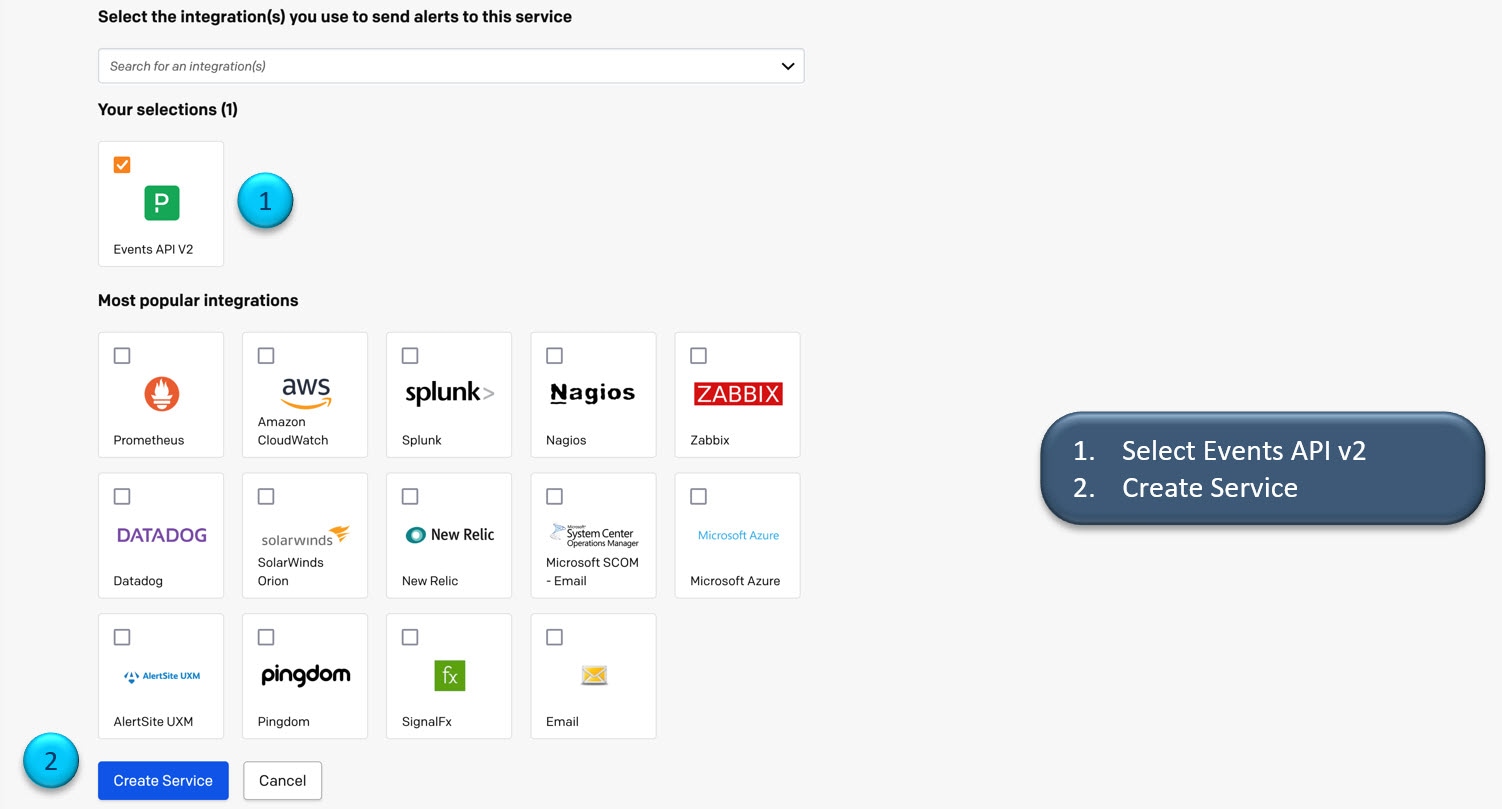The height and width of the screenshot is (809, 1502).
Task: Click the Search for an integration field
Action: tap(451, 66)
